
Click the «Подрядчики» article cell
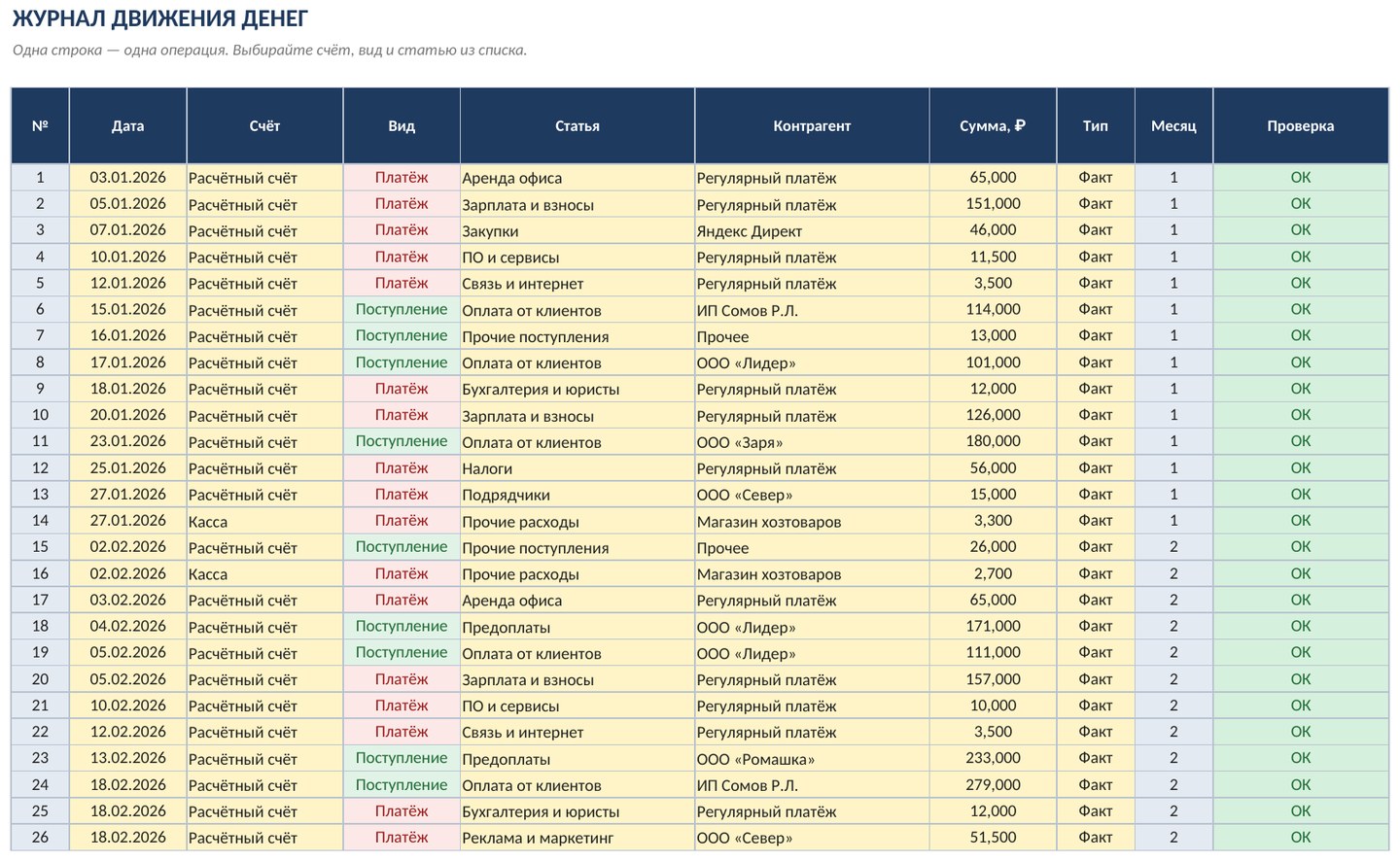point(577,494)
